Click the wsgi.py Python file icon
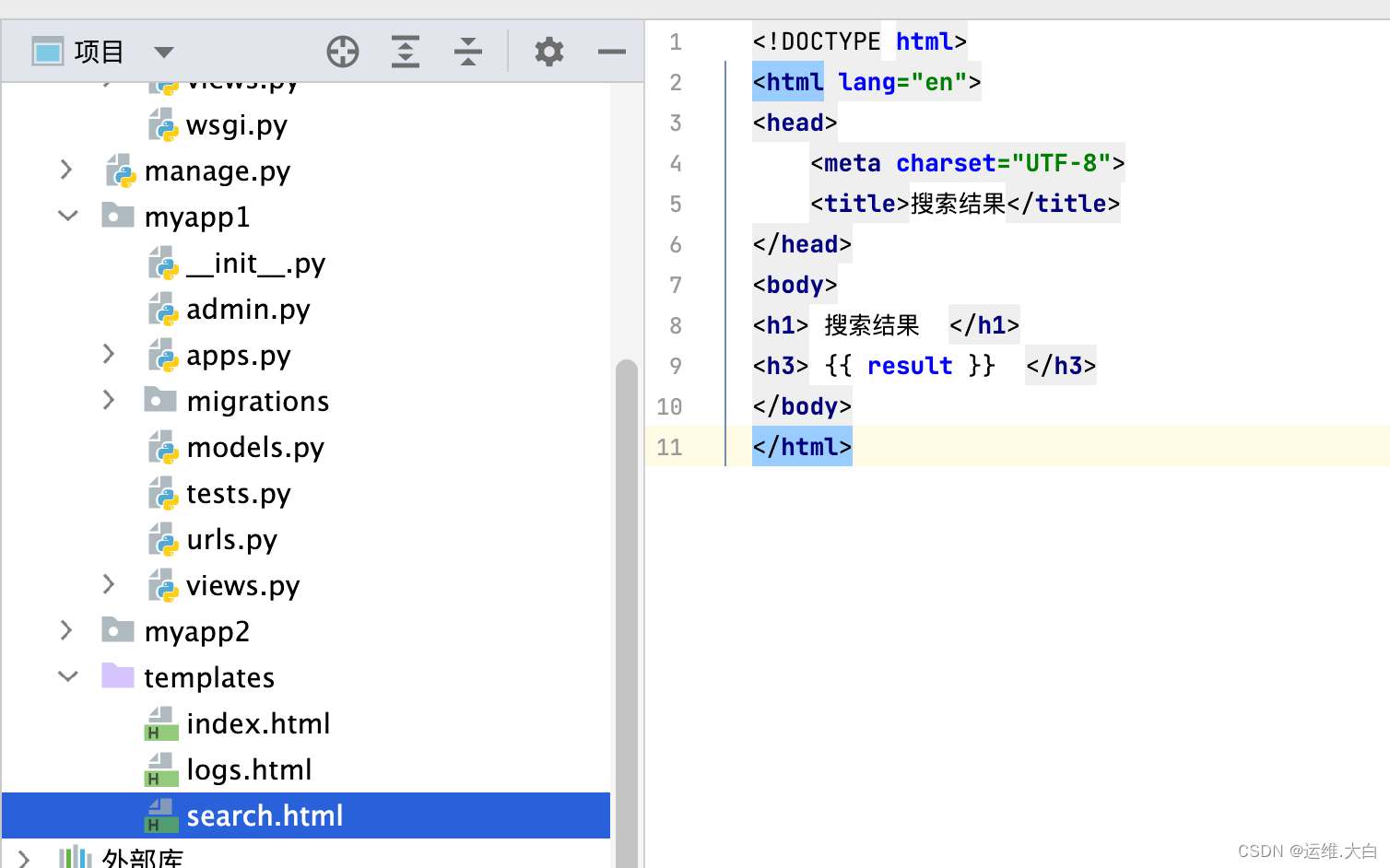Viewport: 1390px width, 868px height. click(163, 124)
